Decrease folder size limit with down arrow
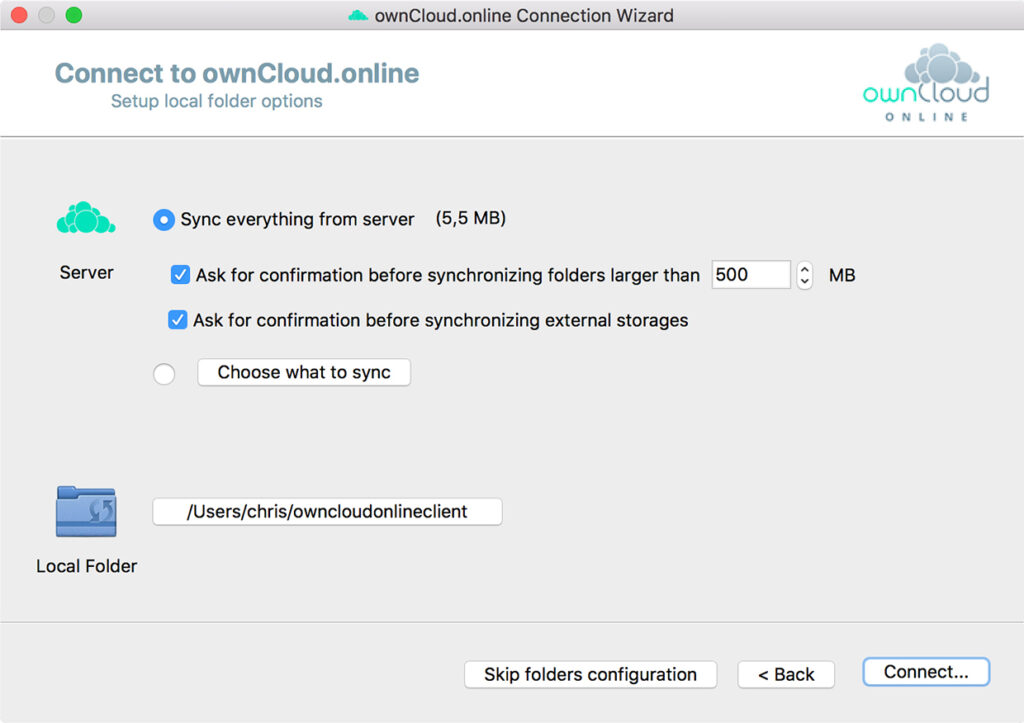The image size is (1024, 723). pyautogui.click(x=805, y=282)
